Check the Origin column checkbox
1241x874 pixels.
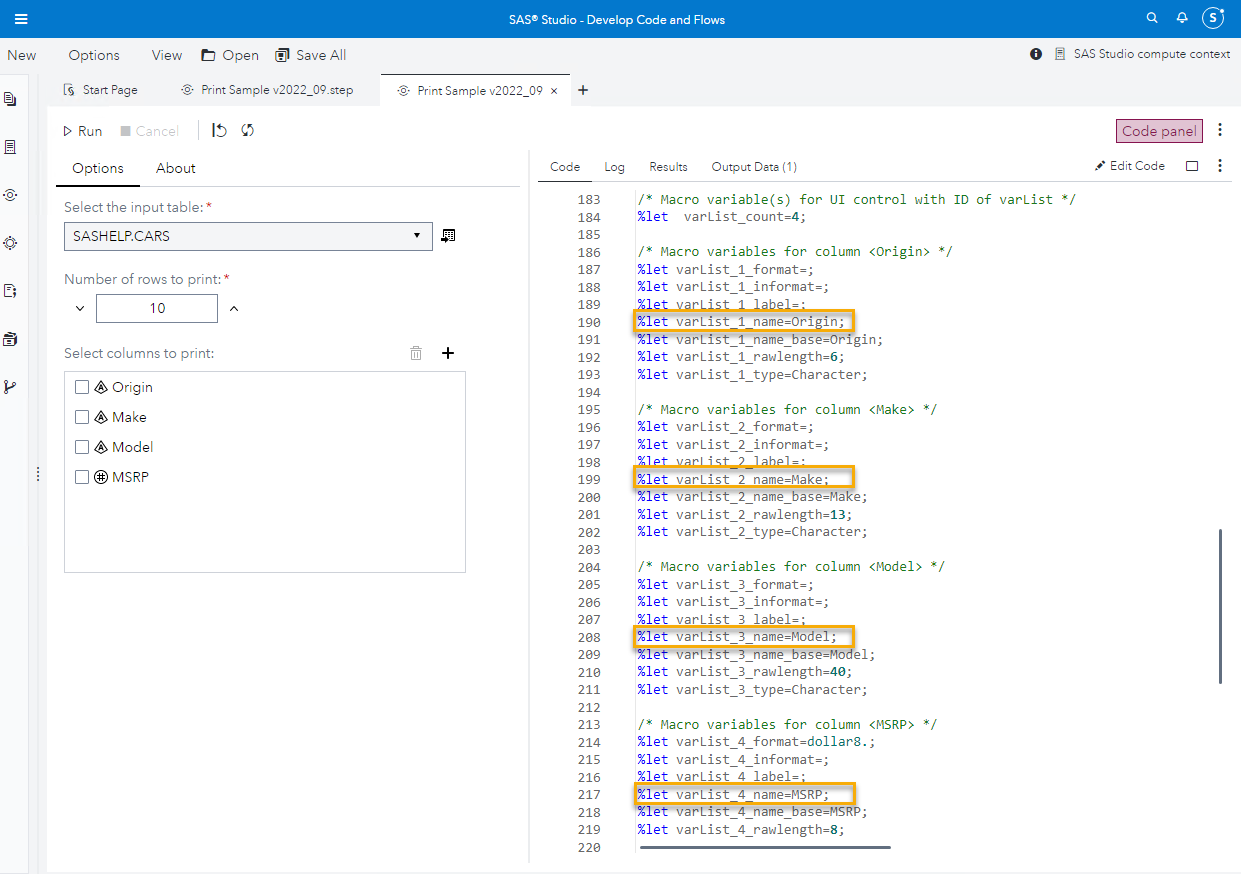(82, 386)
